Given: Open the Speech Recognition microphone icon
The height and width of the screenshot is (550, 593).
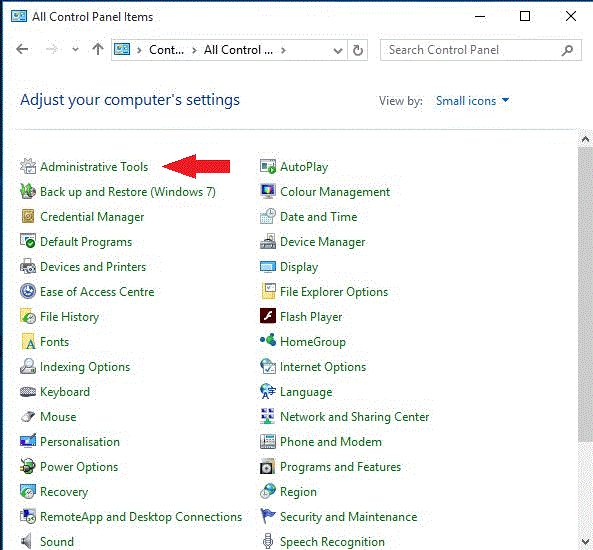Looking at the screenshot, I should [268, 541].
